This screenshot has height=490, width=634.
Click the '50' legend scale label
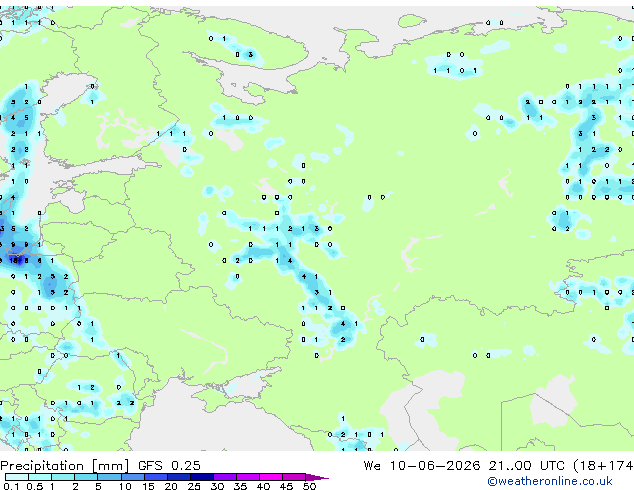pos(309,486)
